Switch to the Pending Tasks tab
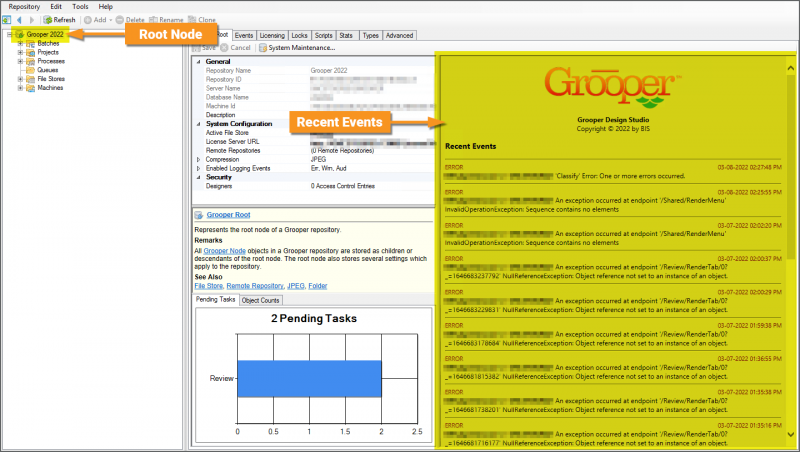800x452 pixels. (216, 299)
